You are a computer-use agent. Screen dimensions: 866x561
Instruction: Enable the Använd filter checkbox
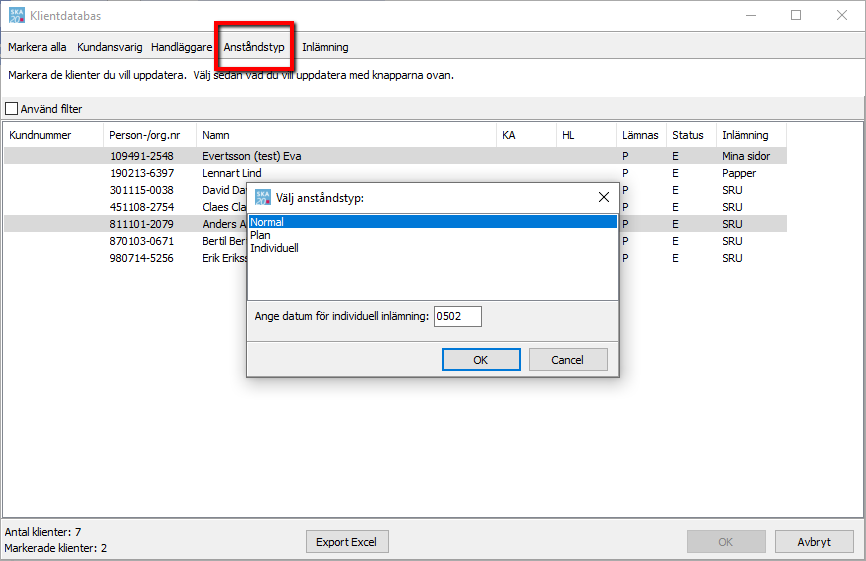pyautogui.click(x=12, y=109)
